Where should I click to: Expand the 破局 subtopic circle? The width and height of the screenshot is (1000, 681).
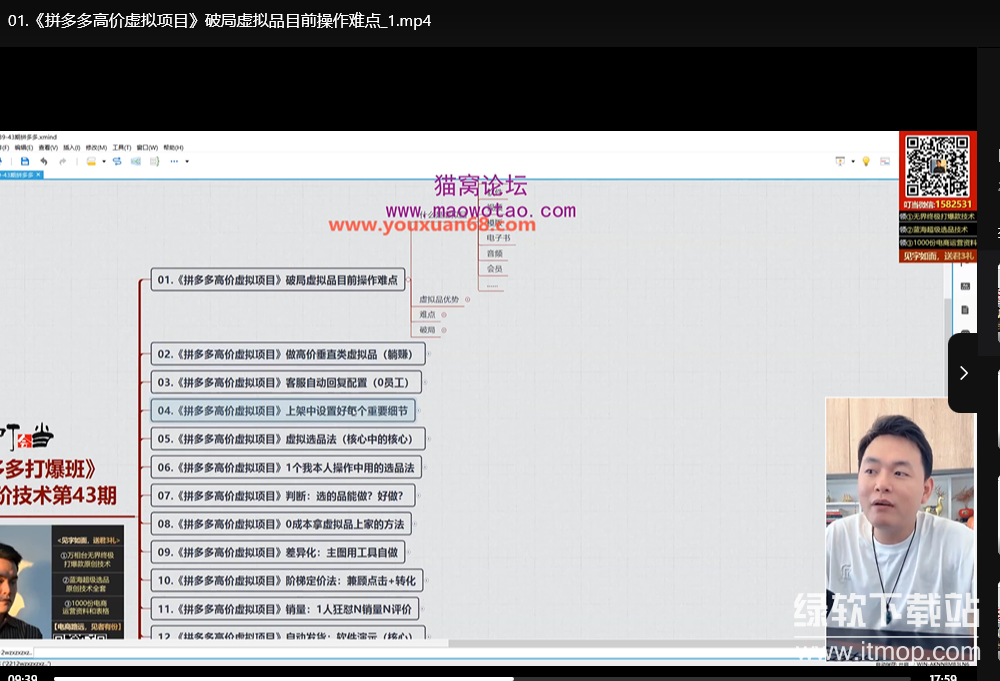coord(444,330)
